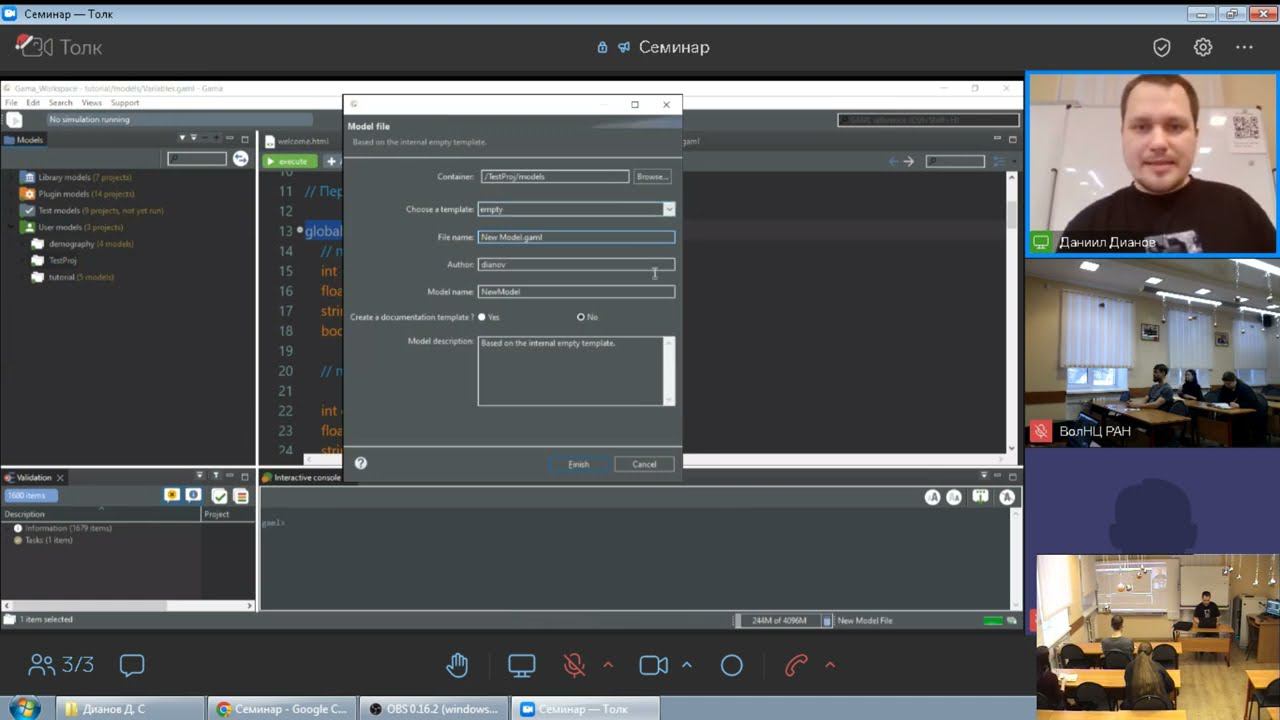Open the Support menu in Gama

(x=124, y=103)
